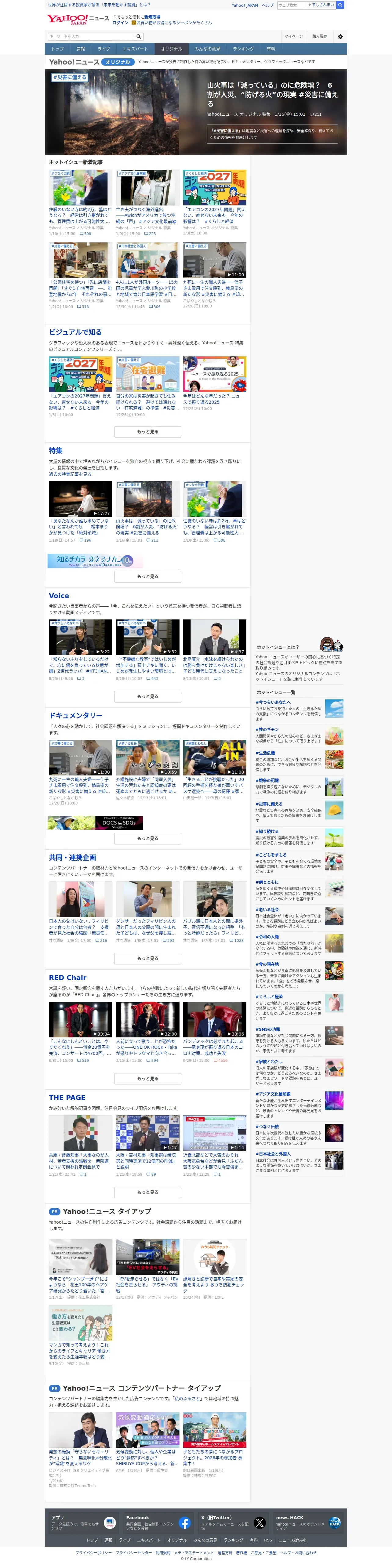Open settings gear icon in header
The image size is (392, 1568).
[x=340, y=37]
